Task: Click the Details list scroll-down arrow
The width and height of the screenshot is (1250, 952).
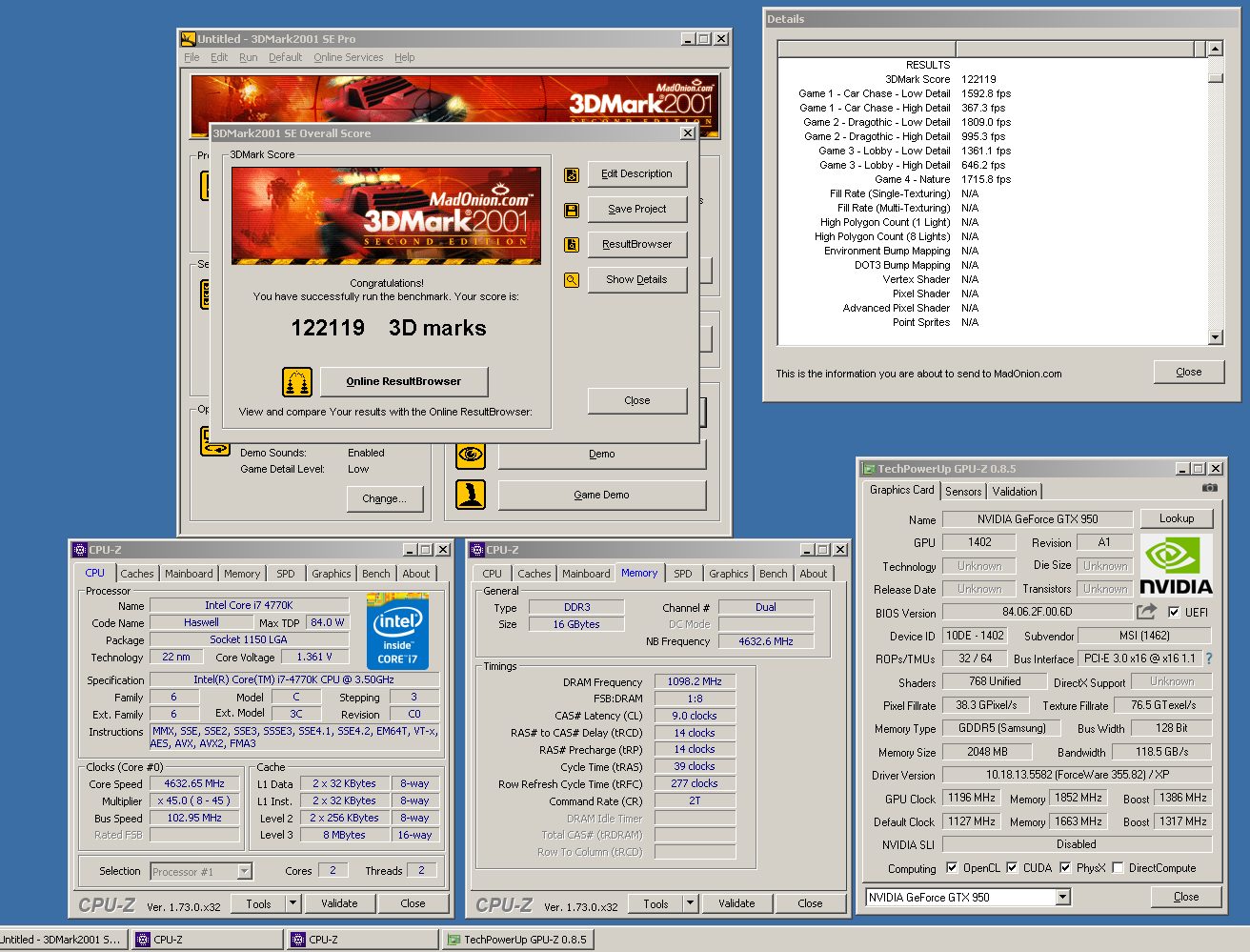Action: 1215,336
